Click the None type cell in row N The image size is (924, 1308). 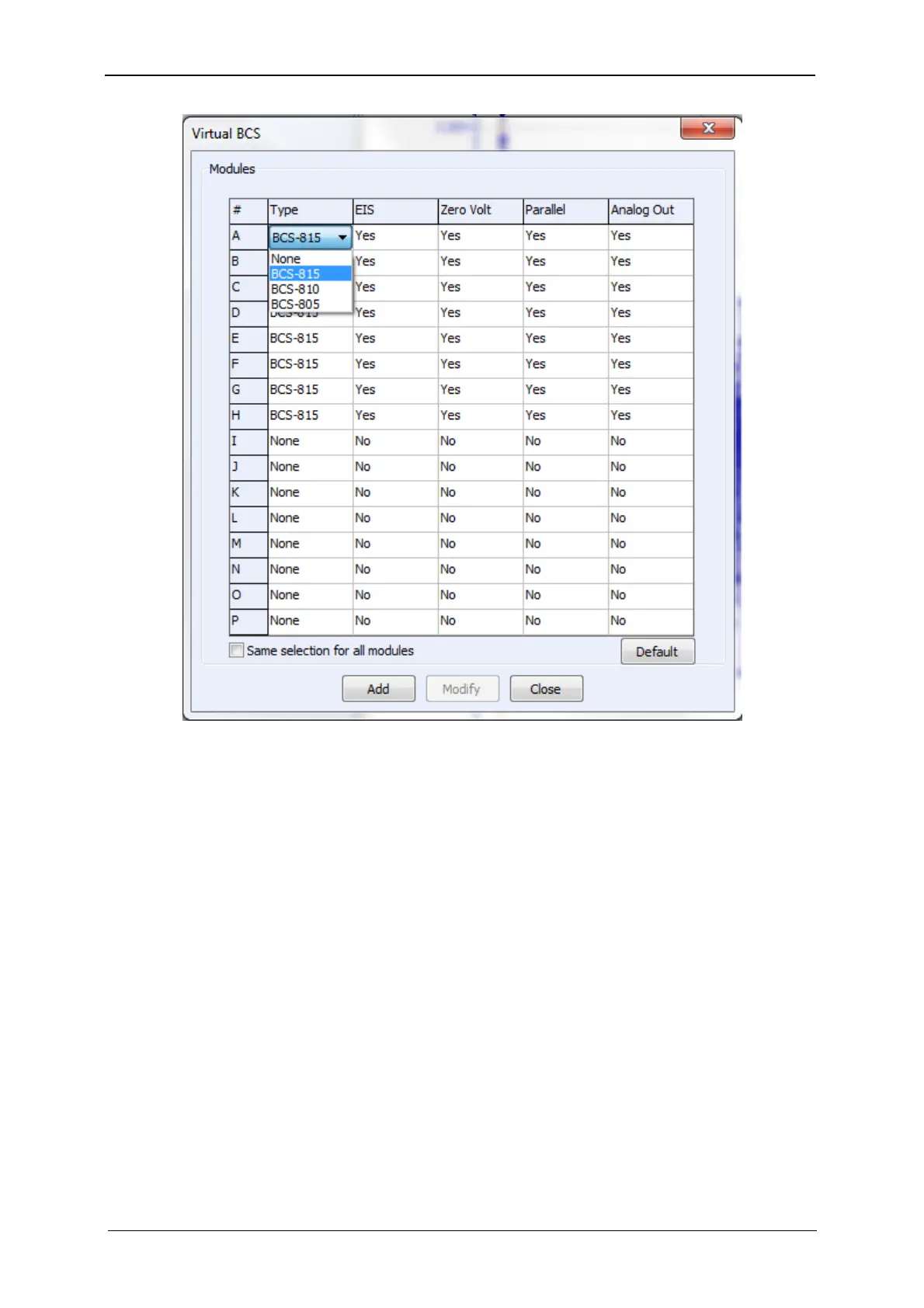[311, 569]
